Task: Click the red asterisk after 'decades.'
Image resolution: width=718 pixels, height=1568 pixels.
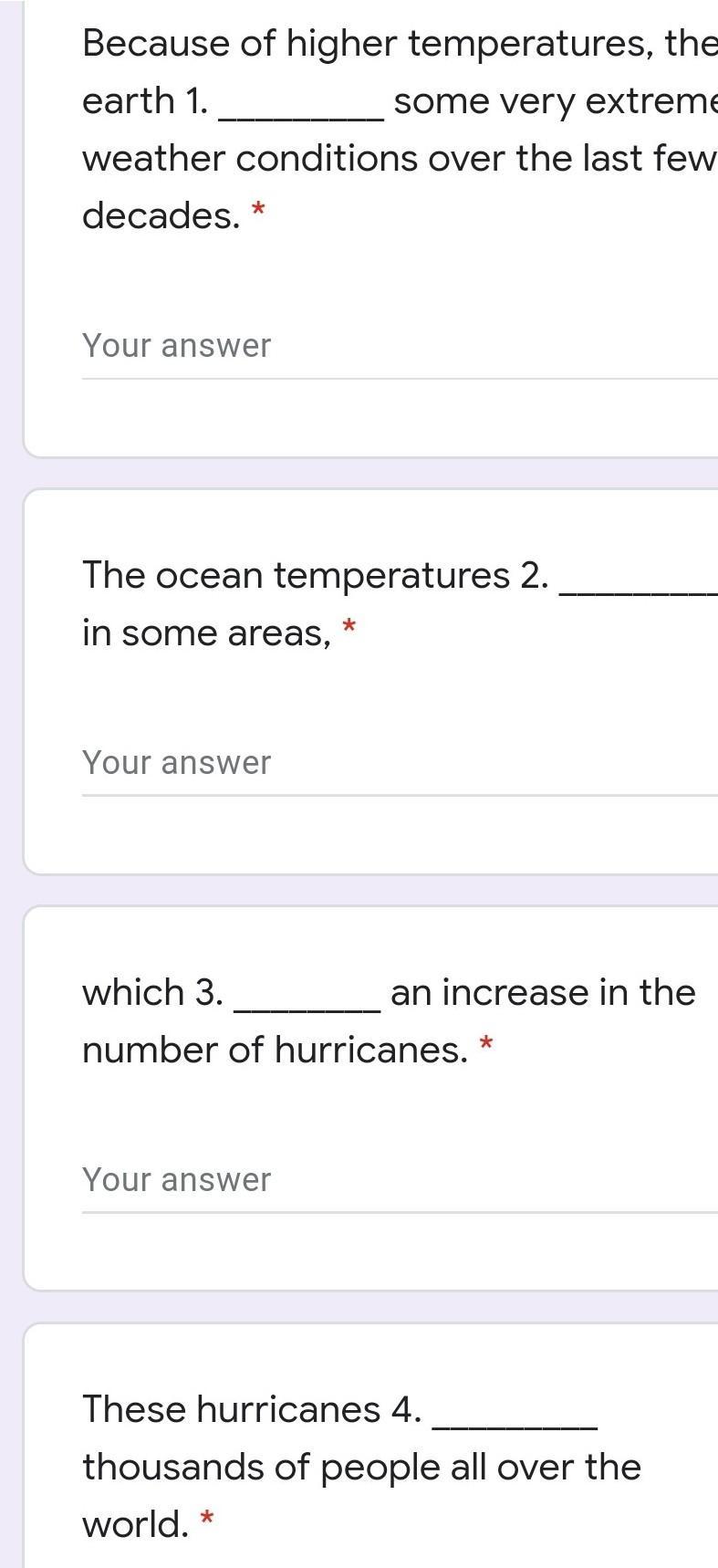Action: click(258, 210)
